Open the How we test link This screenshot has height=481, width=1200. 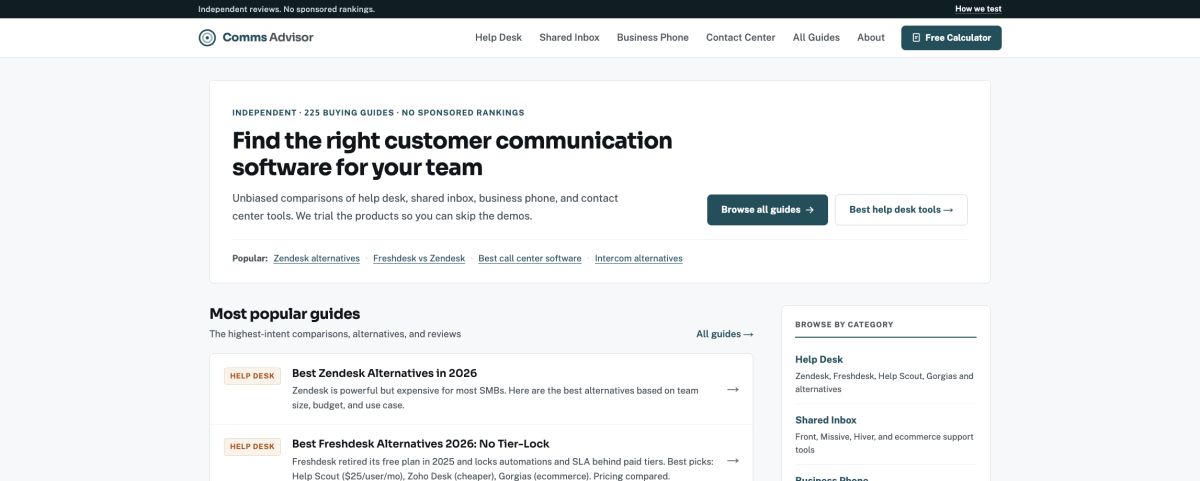tap(978, 9)
